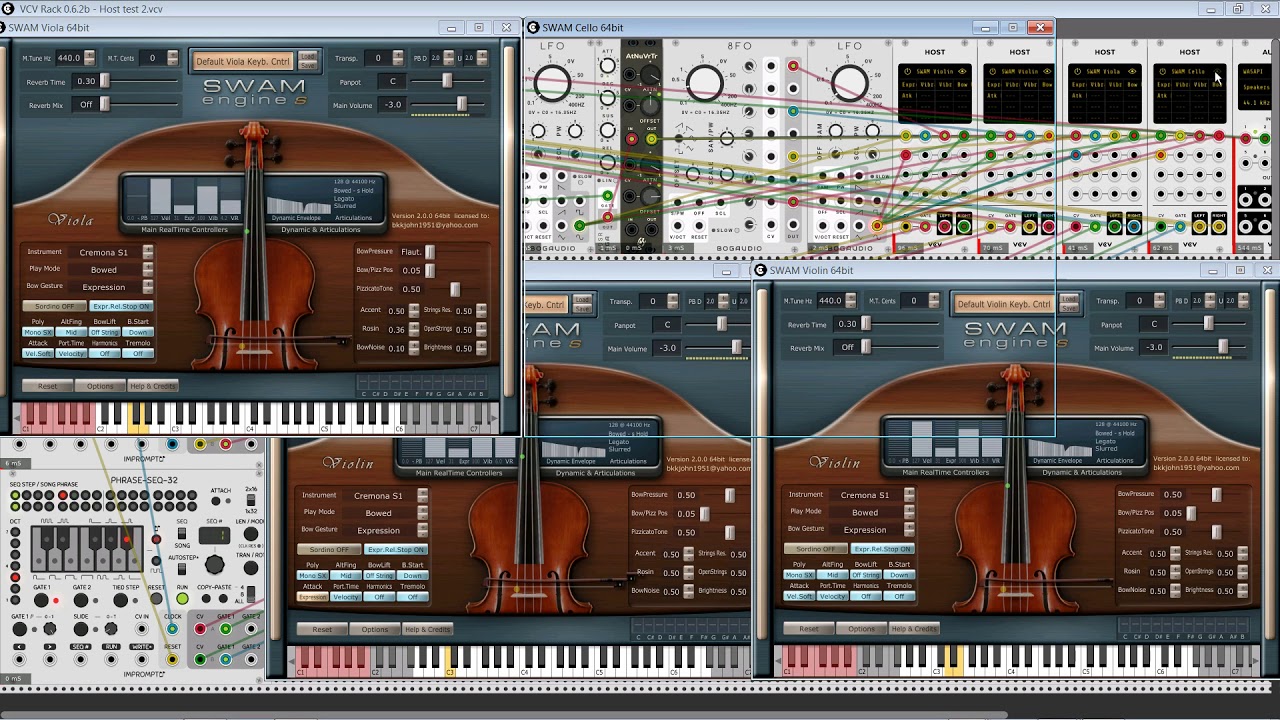Click the first LFO large frequency knob
1280x720 pixels.
pos(552,84)
